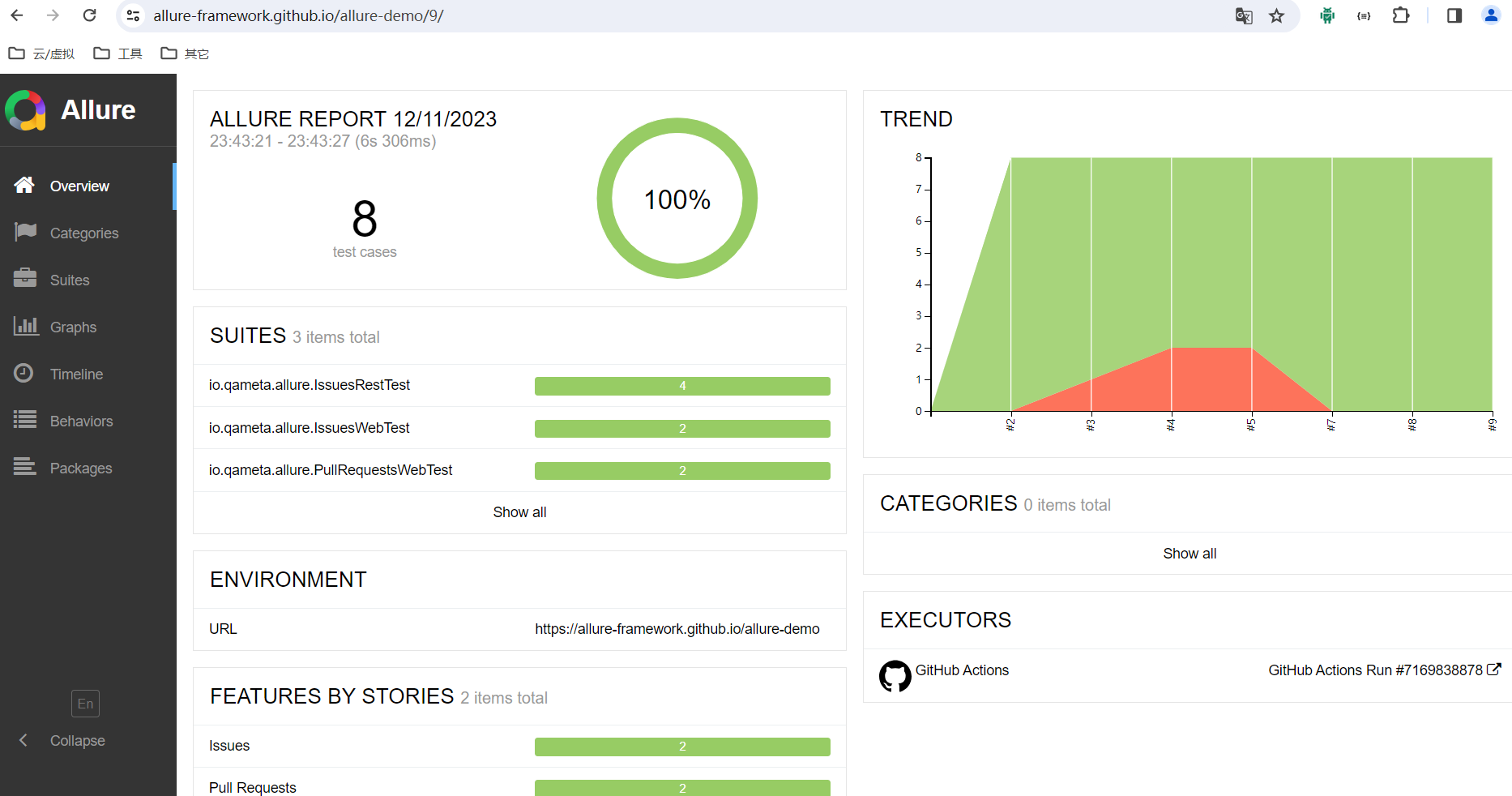
Task: Click IssuesRestTest green bar showing 4
Action: (682, 386)
